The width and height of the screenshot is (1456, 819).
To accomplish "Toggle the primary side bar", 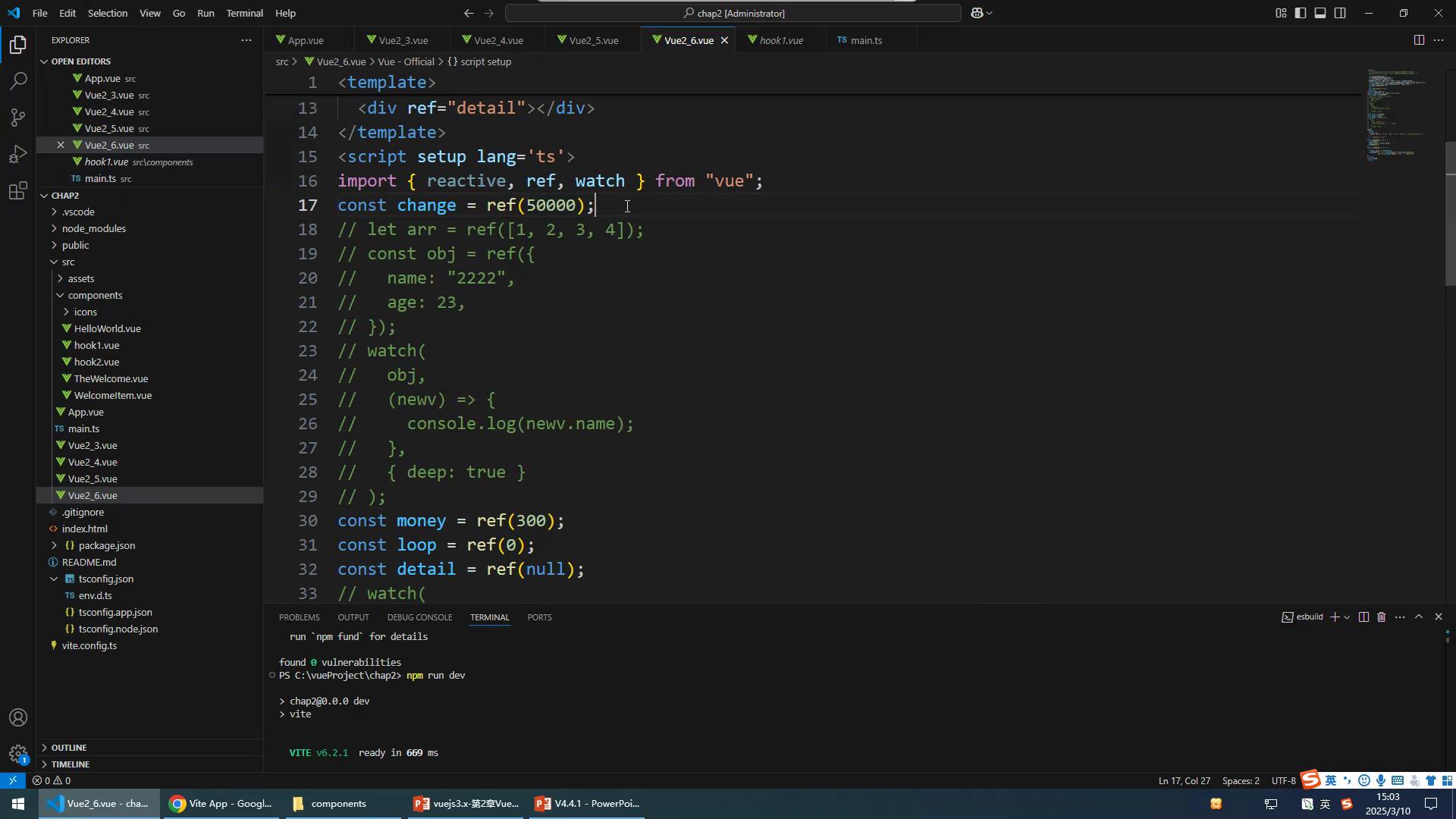I will tap(1301, 13).
